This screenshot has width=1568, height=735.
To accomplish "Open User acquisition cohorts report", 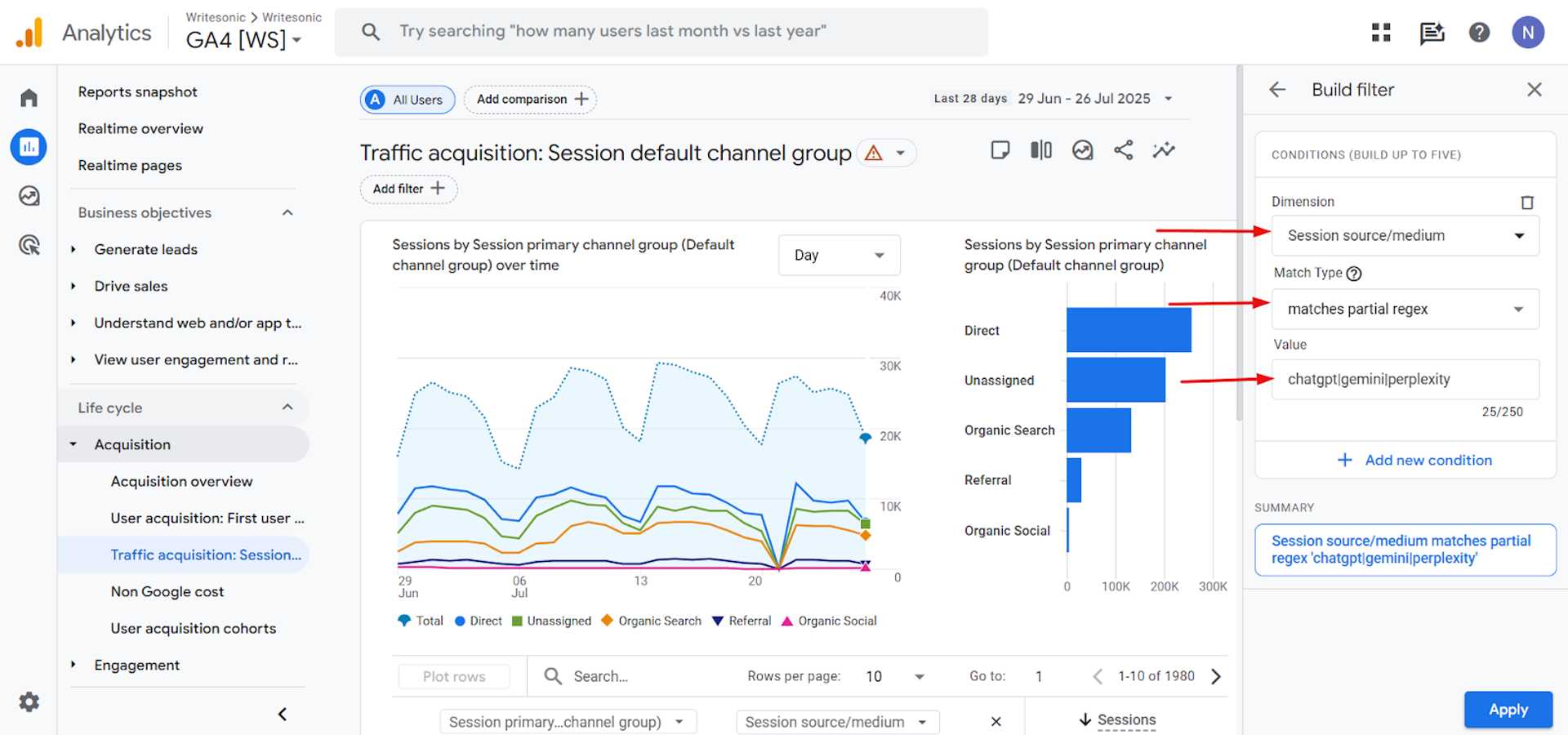I will coord(194,629).
